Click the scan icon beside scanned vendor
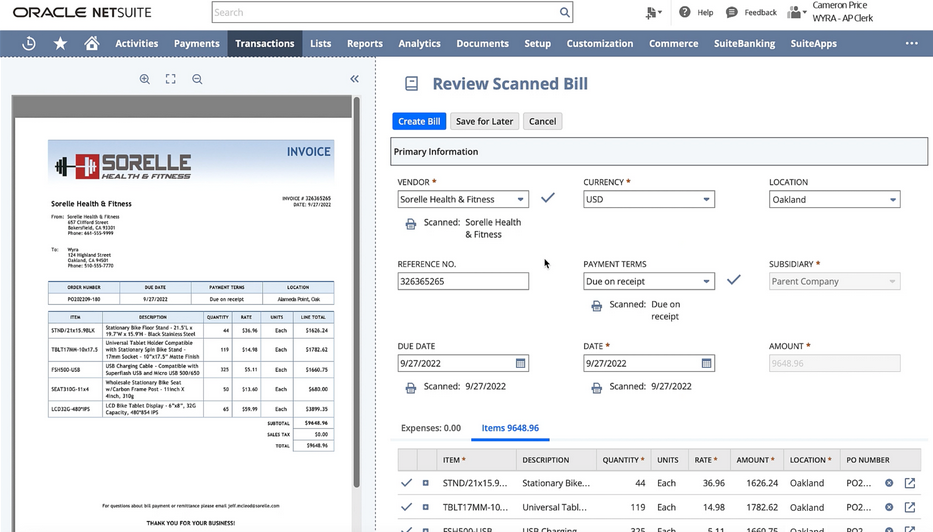933x532 pixels. 411,224
